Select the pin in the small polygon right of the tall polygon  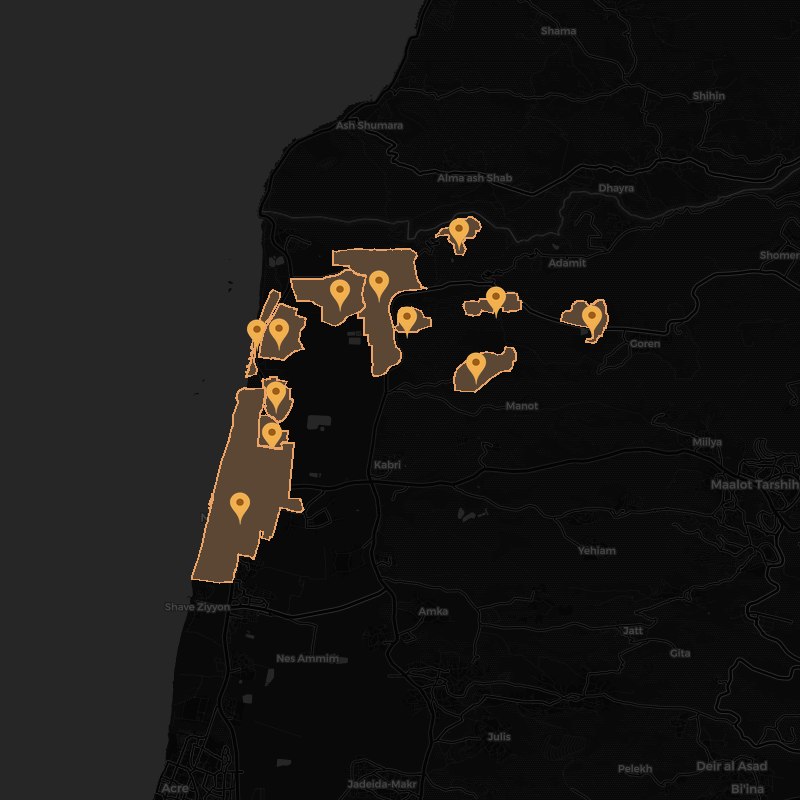[406, 320]
